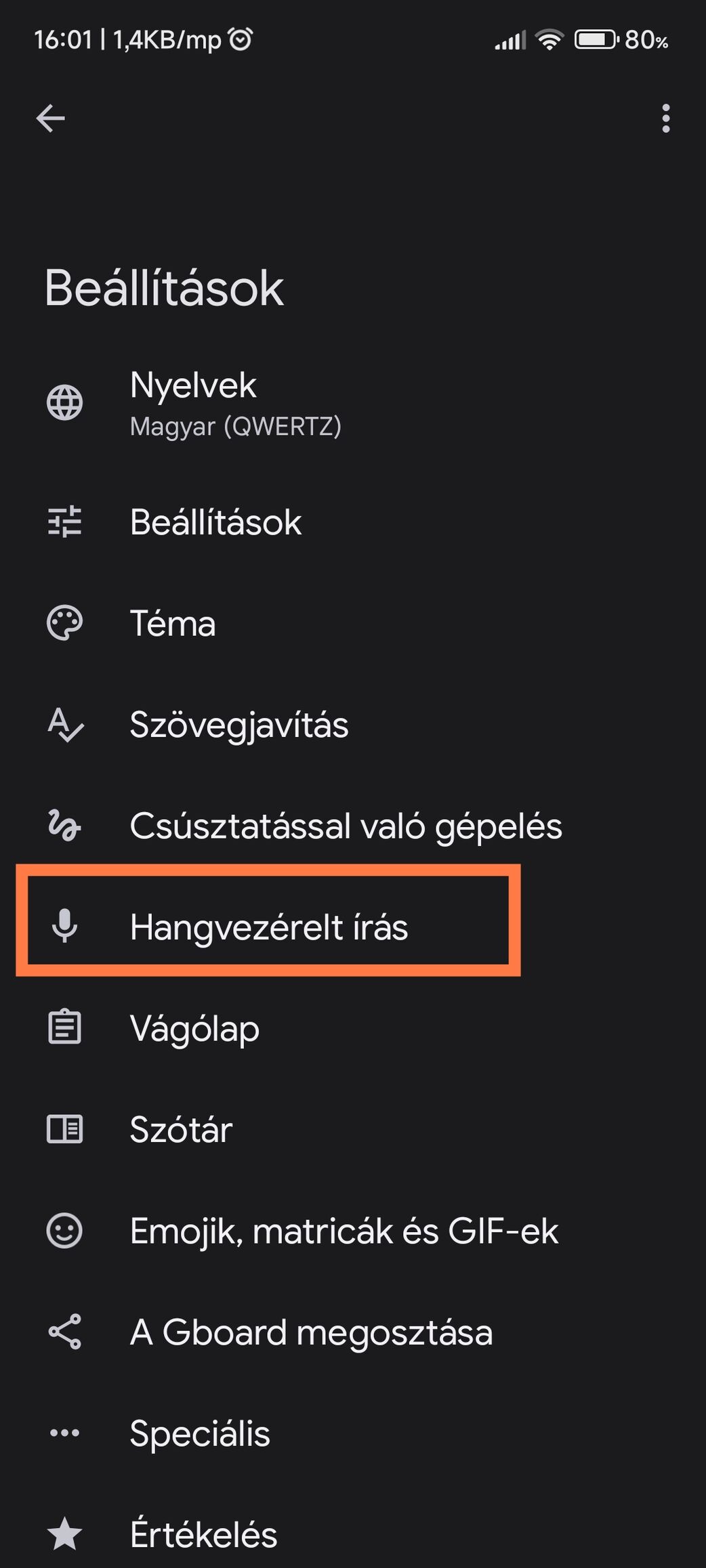Viewport: 706px width, 1568px height.
Task: Click the smiley face icon
Action: (64, 1230)
